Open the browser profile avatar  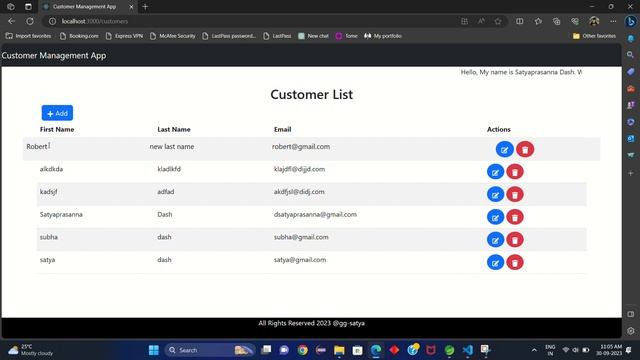594,21
